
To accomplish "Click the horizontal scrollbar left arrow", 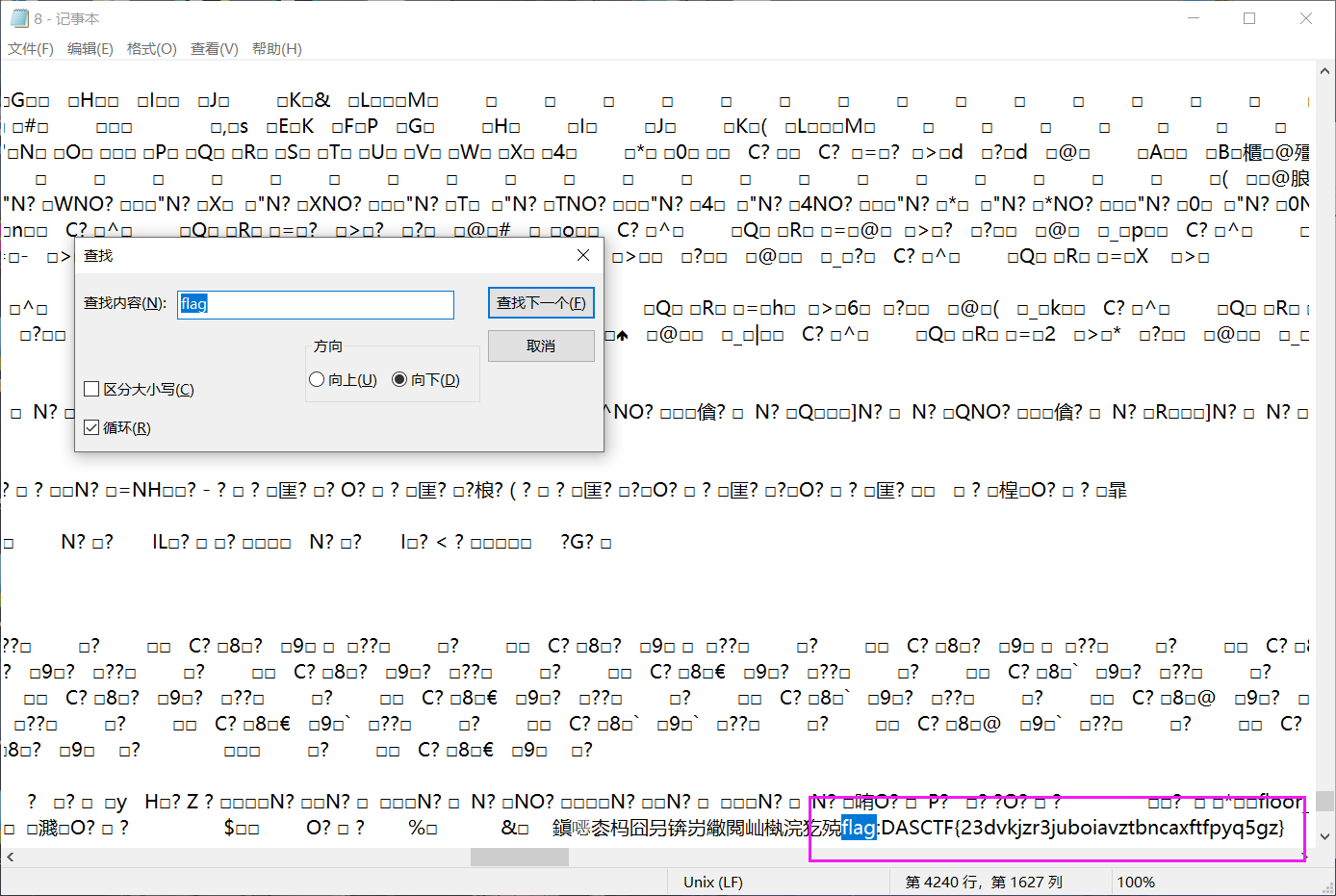I will 10,857.
